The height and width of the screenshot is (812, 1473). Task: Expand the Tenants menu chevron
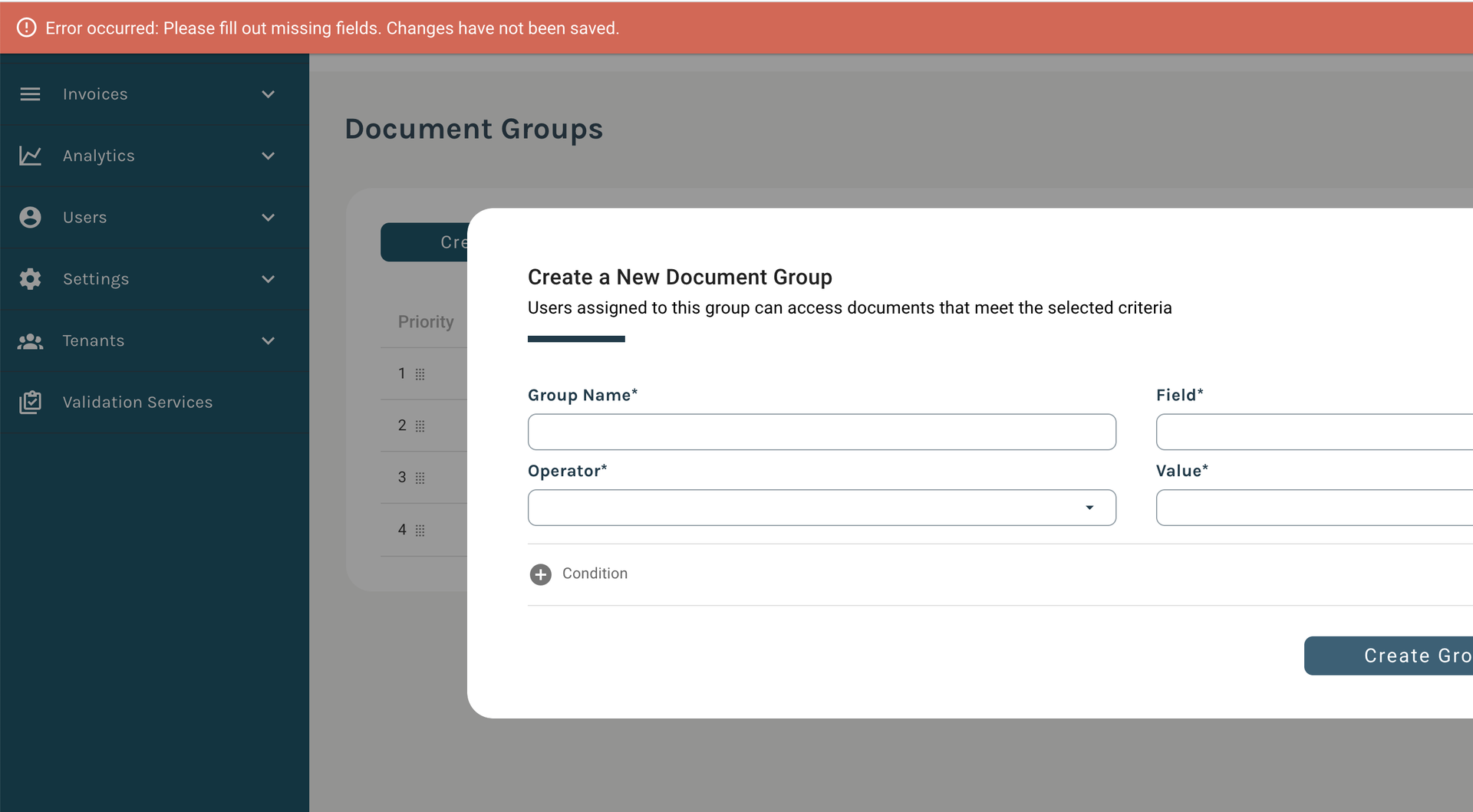pos(268,340)
